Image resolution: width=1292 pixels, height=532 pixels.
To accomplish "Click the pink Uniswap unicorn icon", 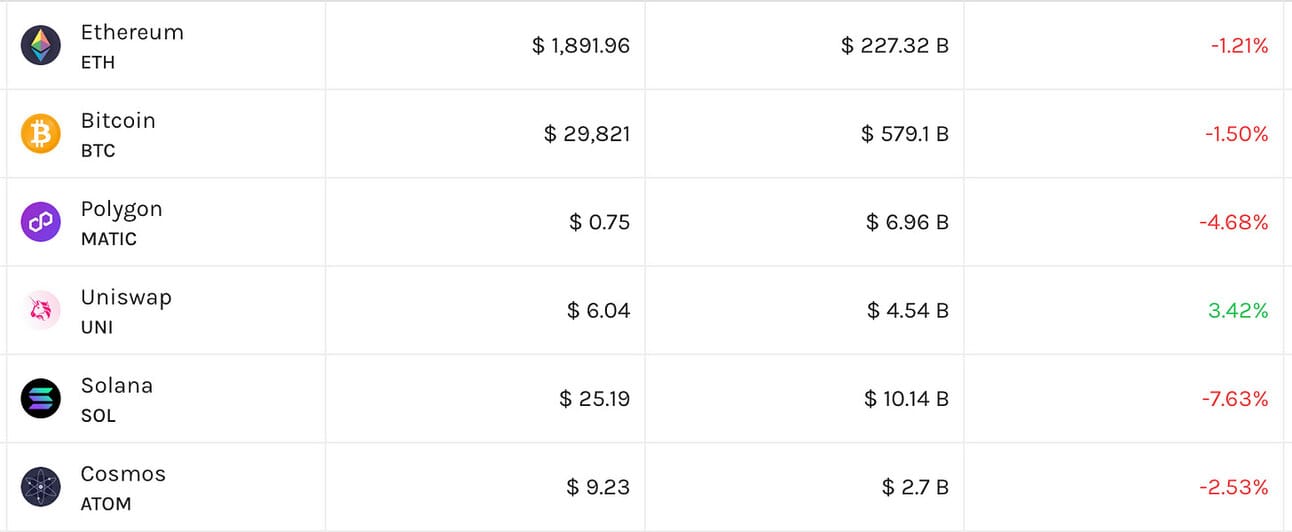I will coord(41,310).
